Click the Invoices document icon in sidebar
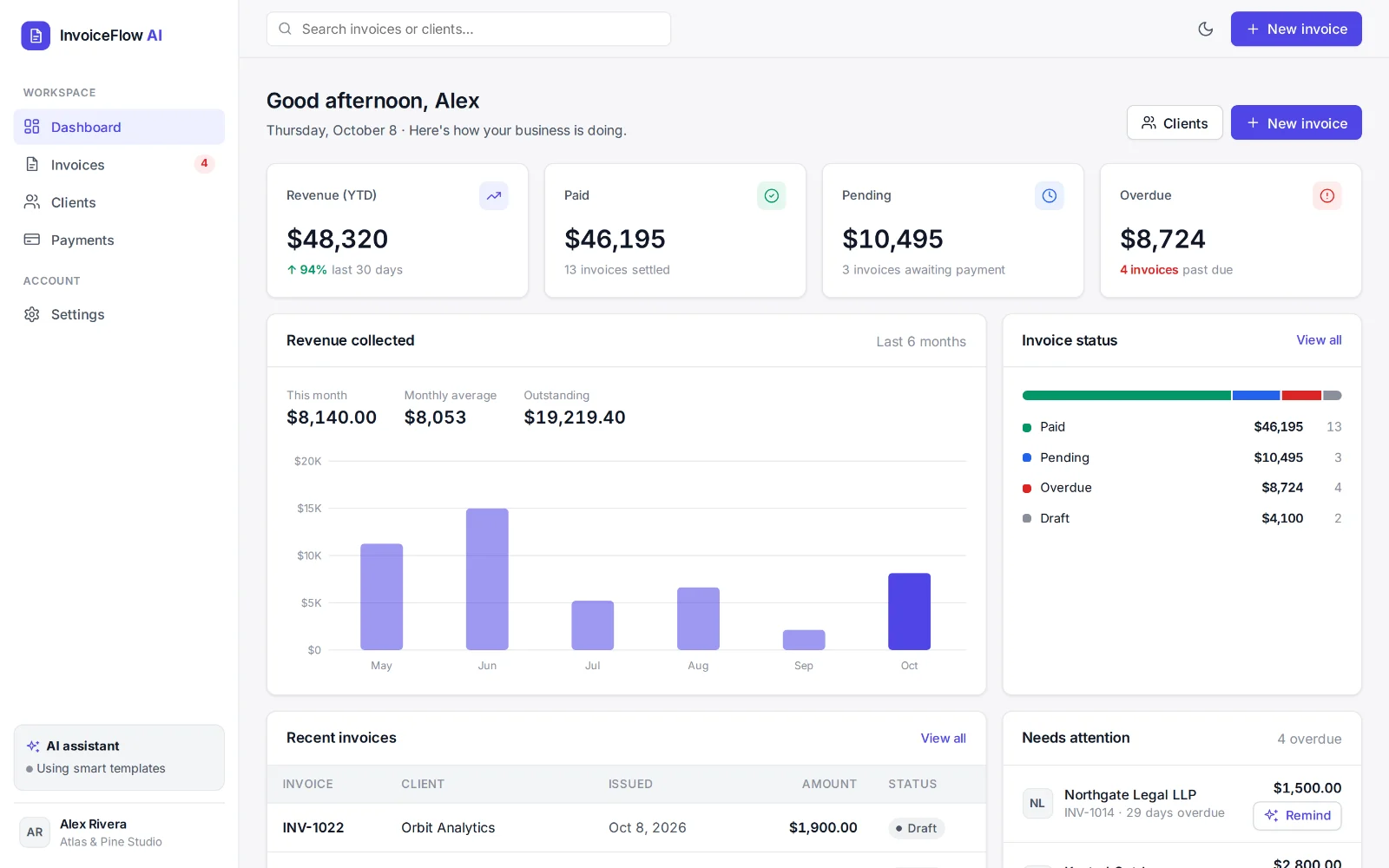Screen dimensions: 1389x868 click(x=32, y=164)
